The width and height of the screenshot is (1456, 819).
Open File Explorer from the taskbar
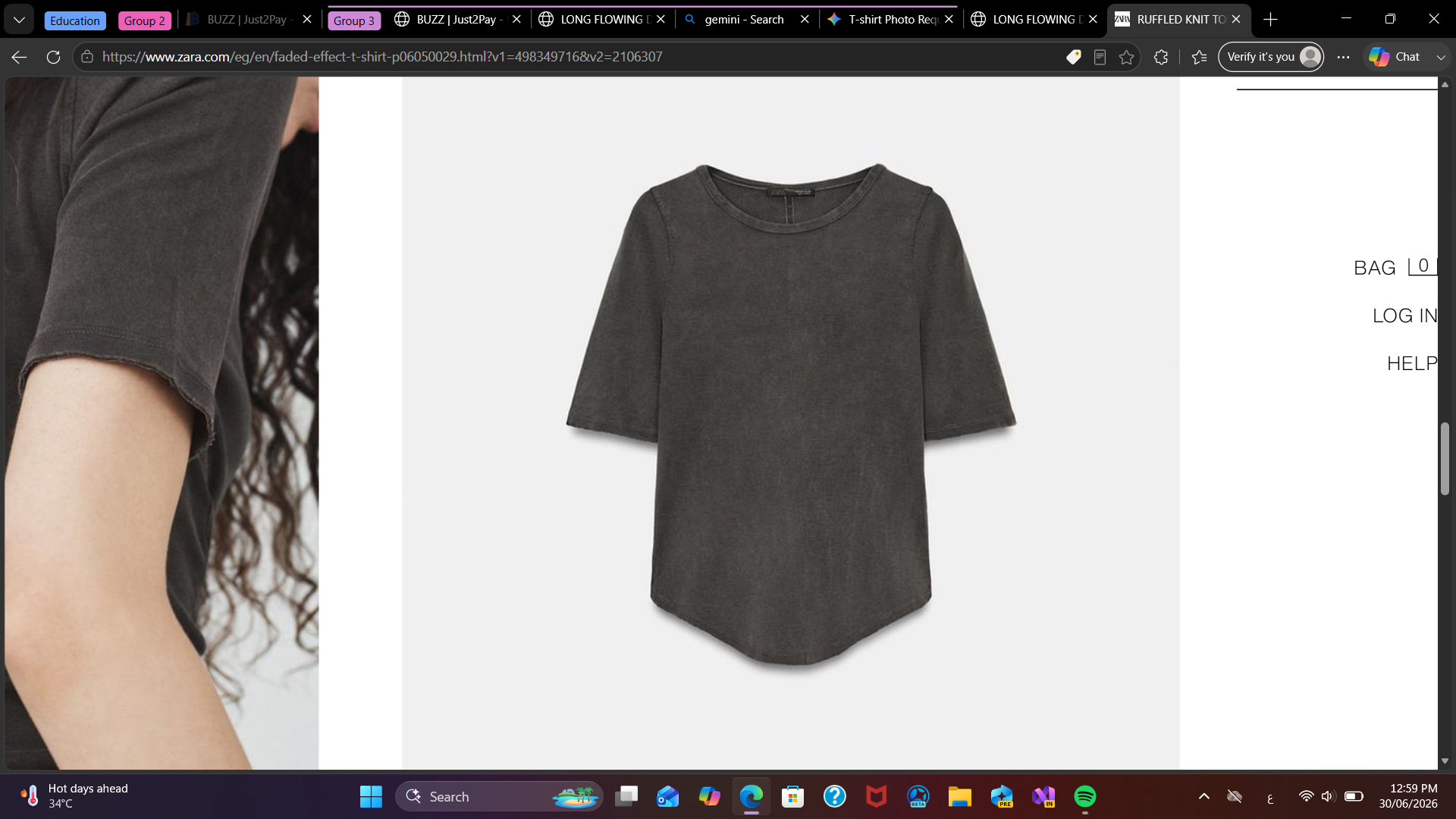tap(960, 796)
